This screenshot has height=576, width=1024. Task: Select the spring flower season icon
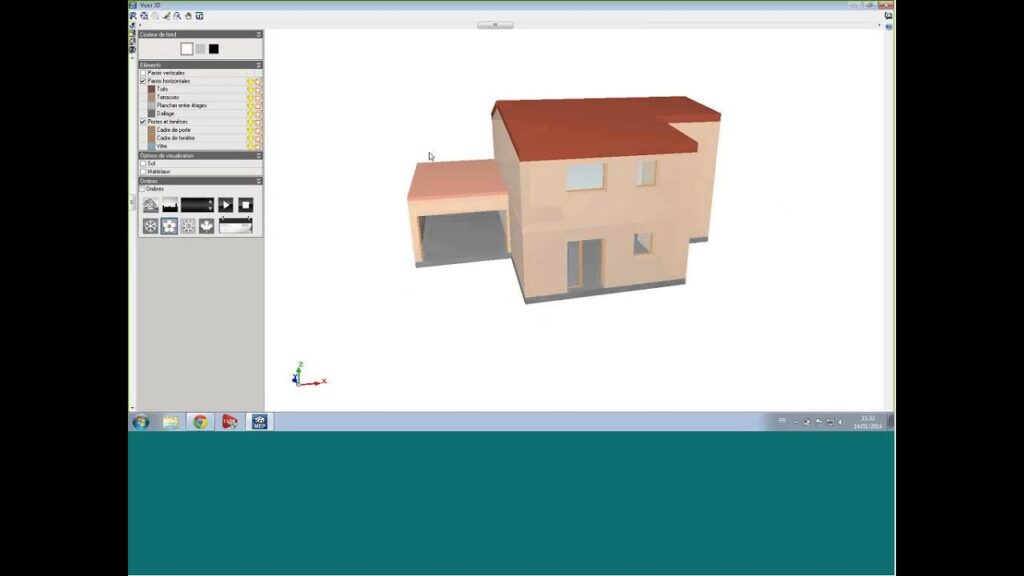[x=169, y=226]
